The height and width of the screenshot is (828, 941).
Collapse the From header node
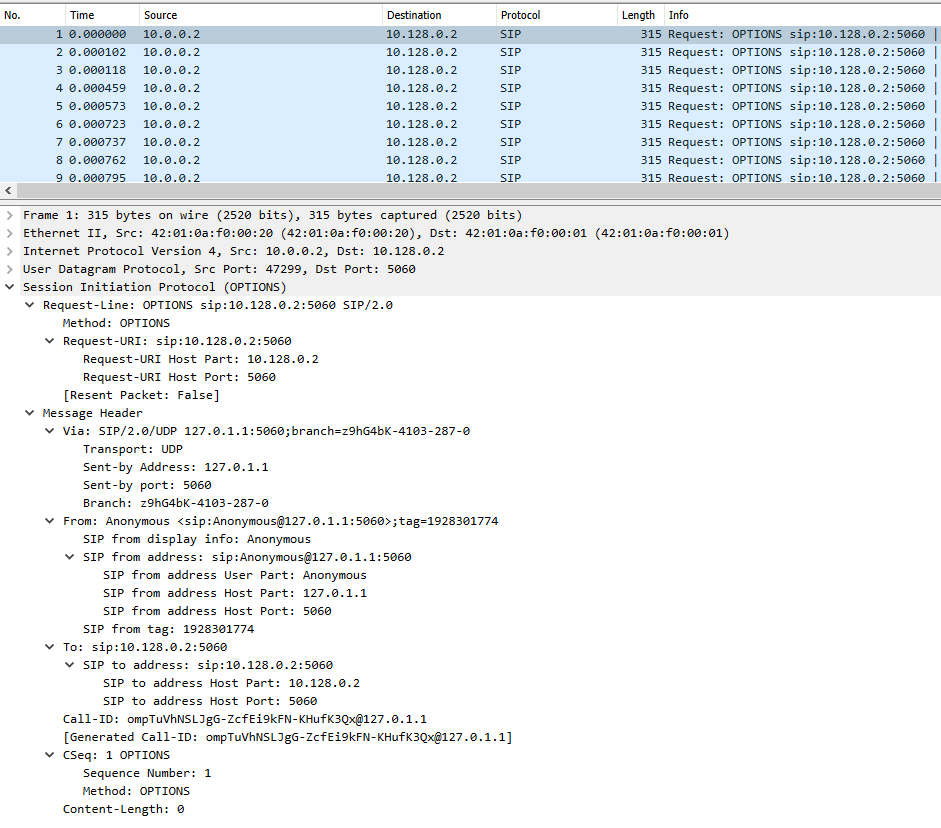click(50, 521)
